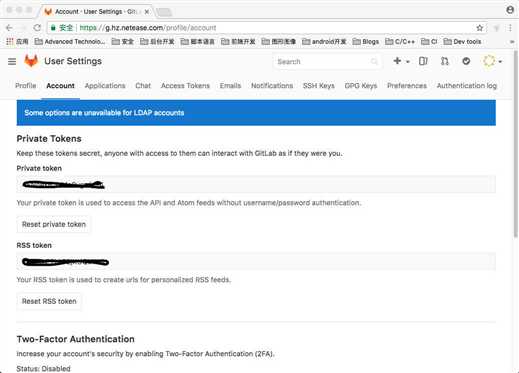
Task: Click the user avatar icon
Action: (x=489, y=61)
